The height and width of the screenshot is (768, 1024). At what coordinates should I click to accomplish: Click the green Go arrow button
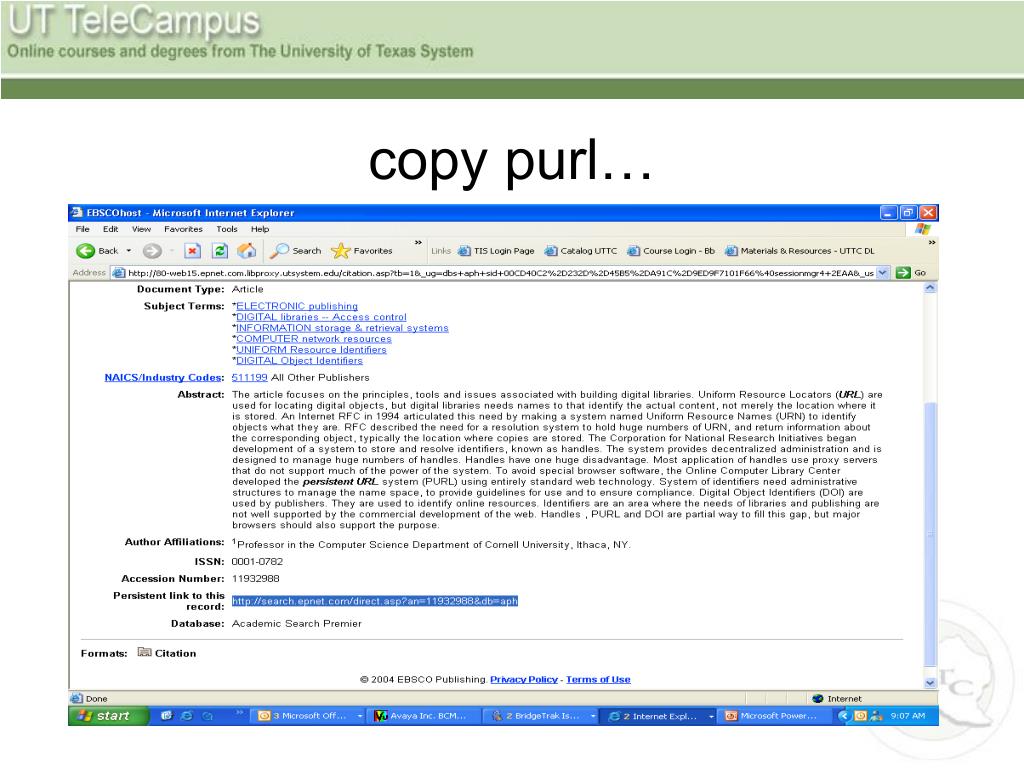pos(903,273)
